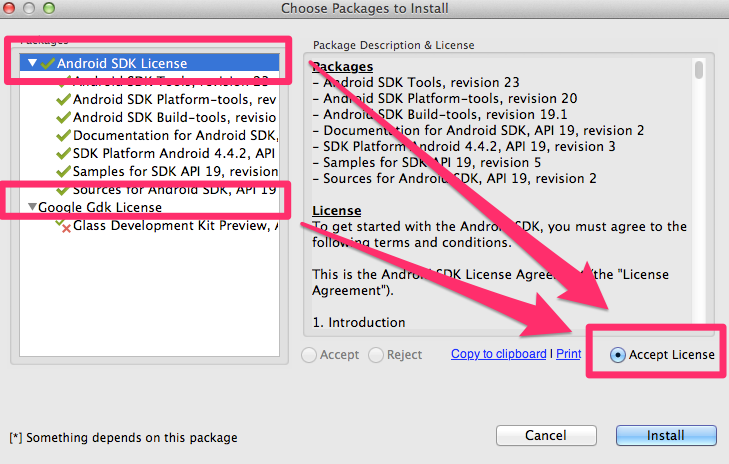Open the Copy to clipboard link
729x464 pixels.
click(499, 354)
